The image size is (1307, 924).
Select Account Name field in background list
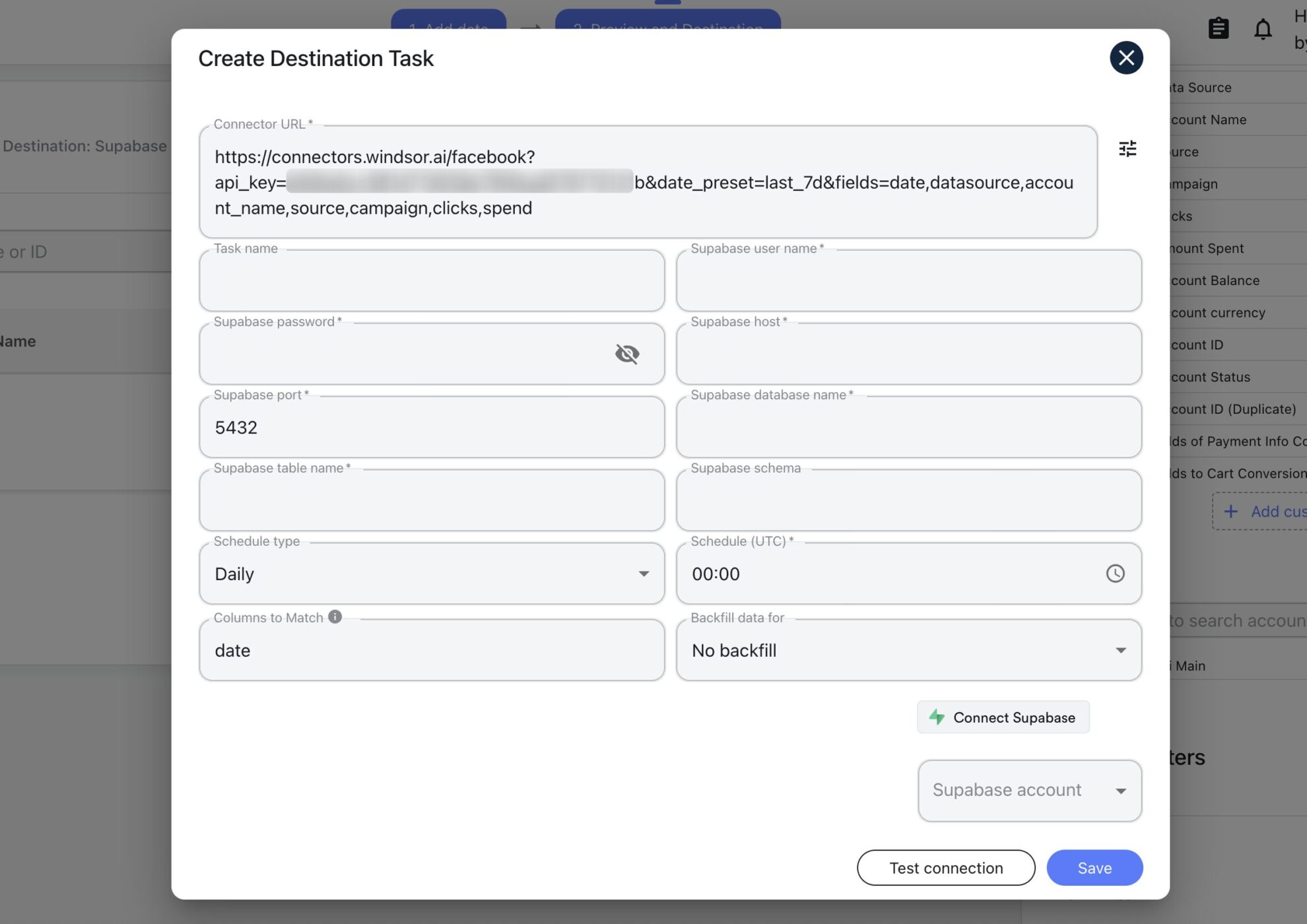click(1238, 119)
